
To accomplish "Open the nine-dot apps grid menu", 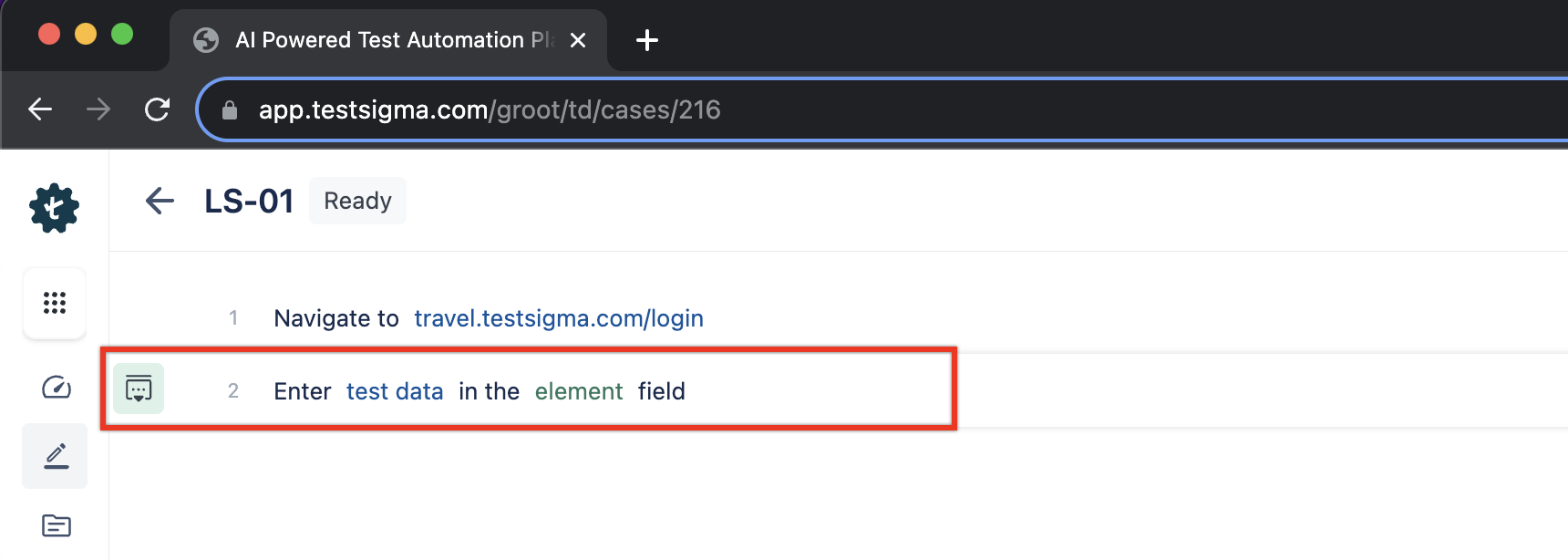I will pyautogui.click(x=55, y=303).
